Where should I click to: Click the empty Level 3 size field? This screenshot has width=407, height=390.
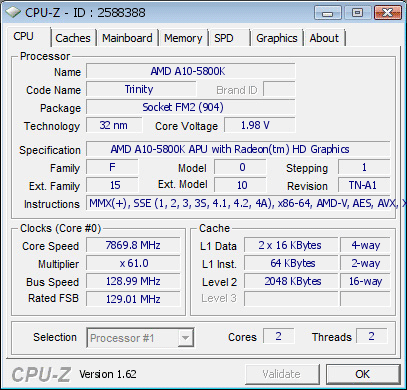pyautogui.click(x=291, y=299)
